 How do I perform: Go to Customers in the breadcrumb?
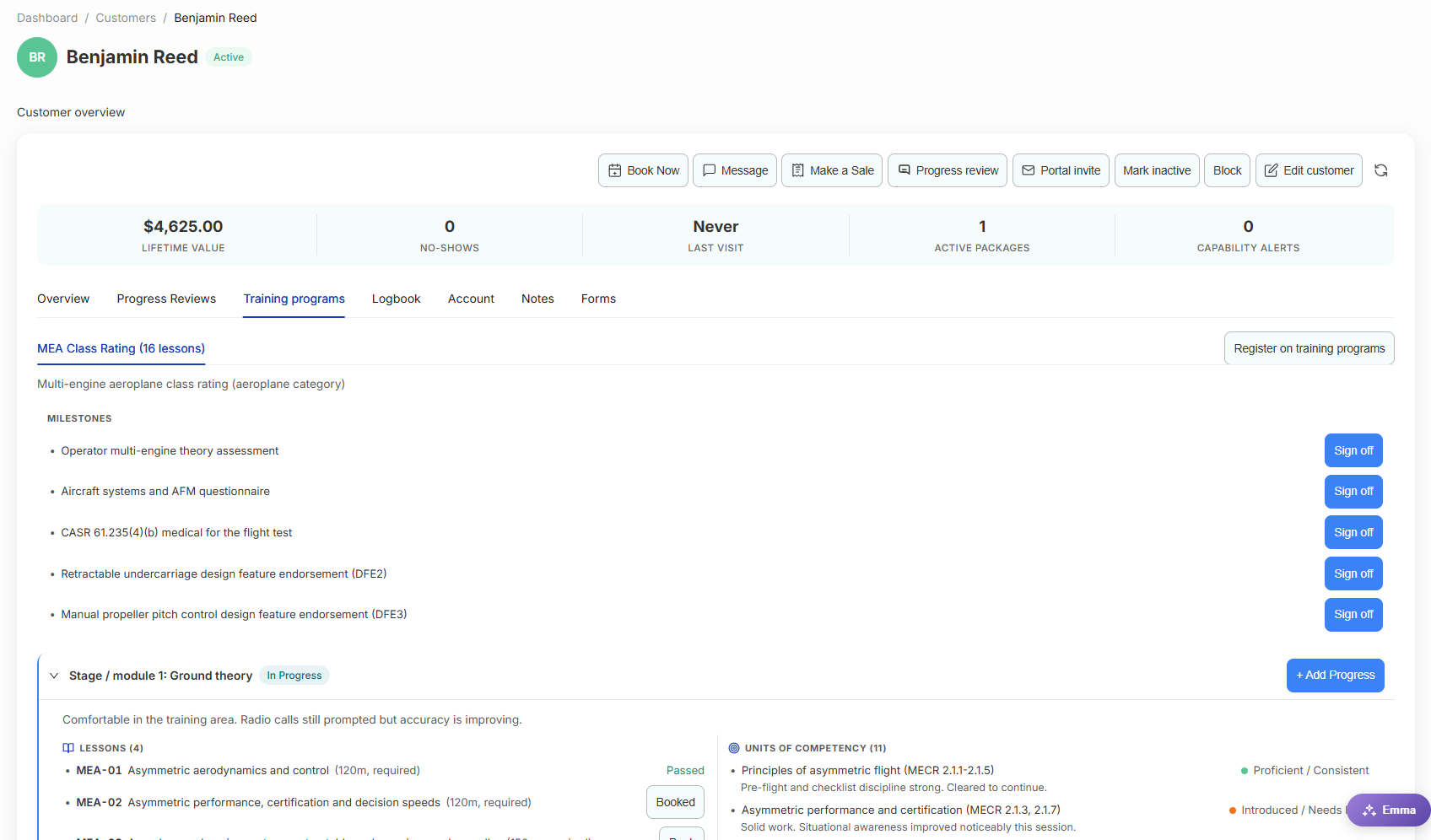click(x=126, y=18)
